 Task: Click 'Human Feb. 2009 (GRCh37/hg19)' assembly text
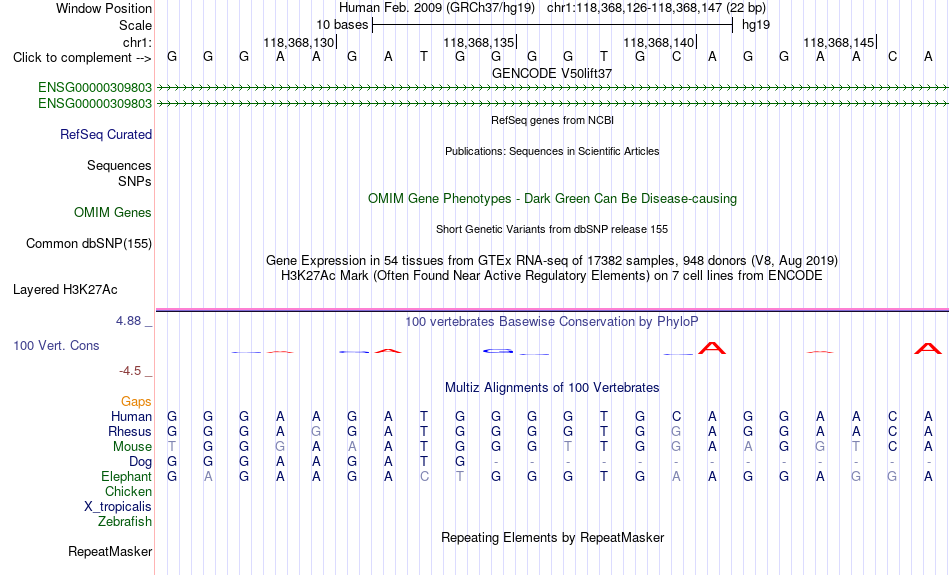point(437,8)
